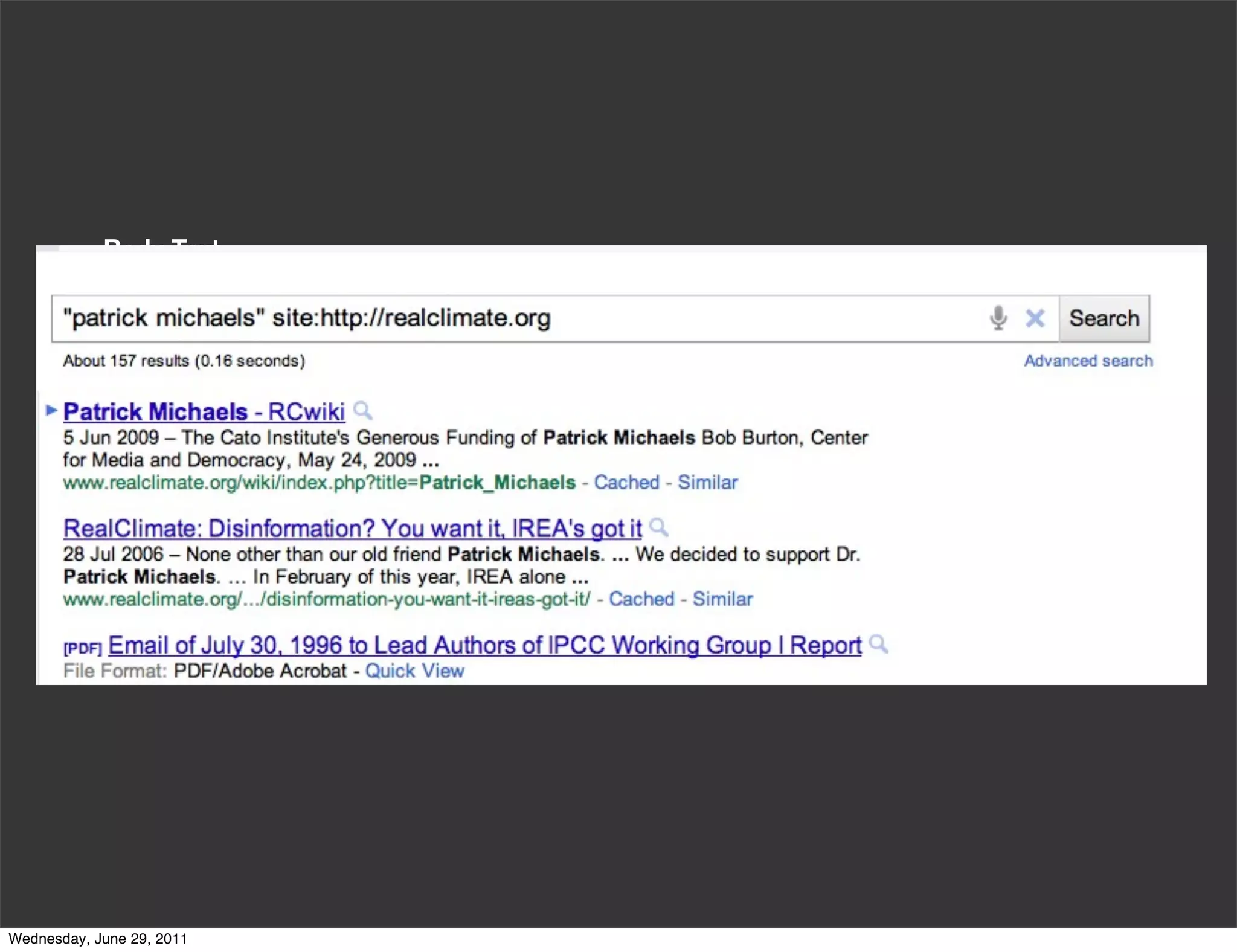Open Cached version of RCwiki result
This screenshot has height=952, width=1237.
pos(626,483)
